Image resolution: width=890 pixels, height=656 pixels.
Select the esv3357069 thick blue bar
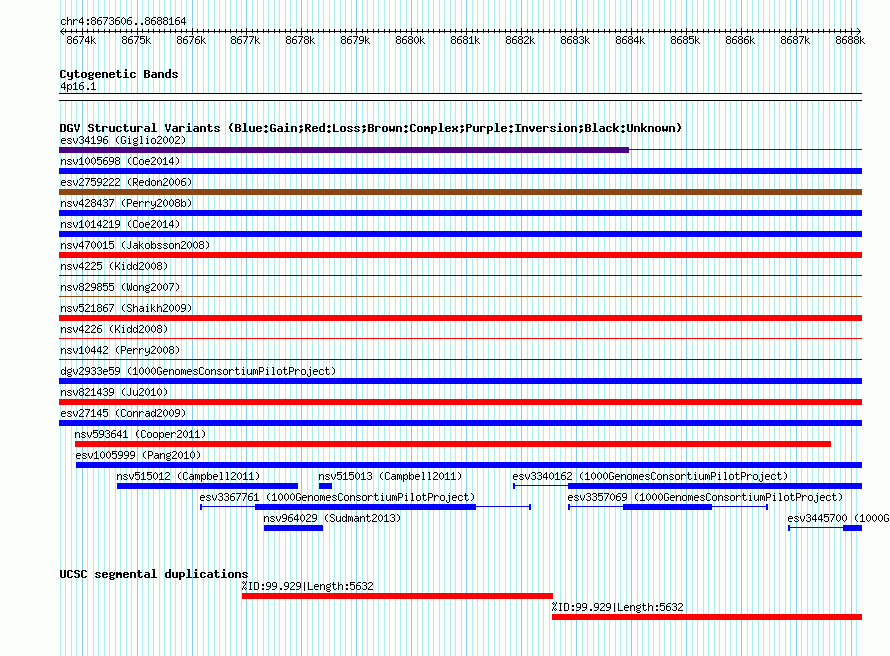668,507
